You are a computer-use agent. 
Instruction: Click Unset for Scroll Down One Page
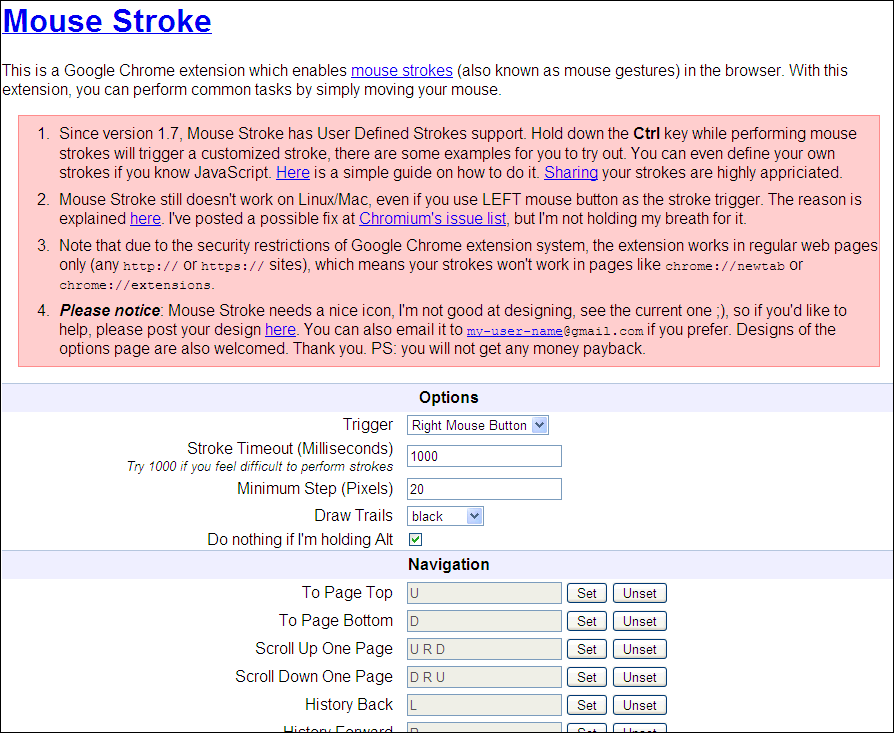(640, 677)
